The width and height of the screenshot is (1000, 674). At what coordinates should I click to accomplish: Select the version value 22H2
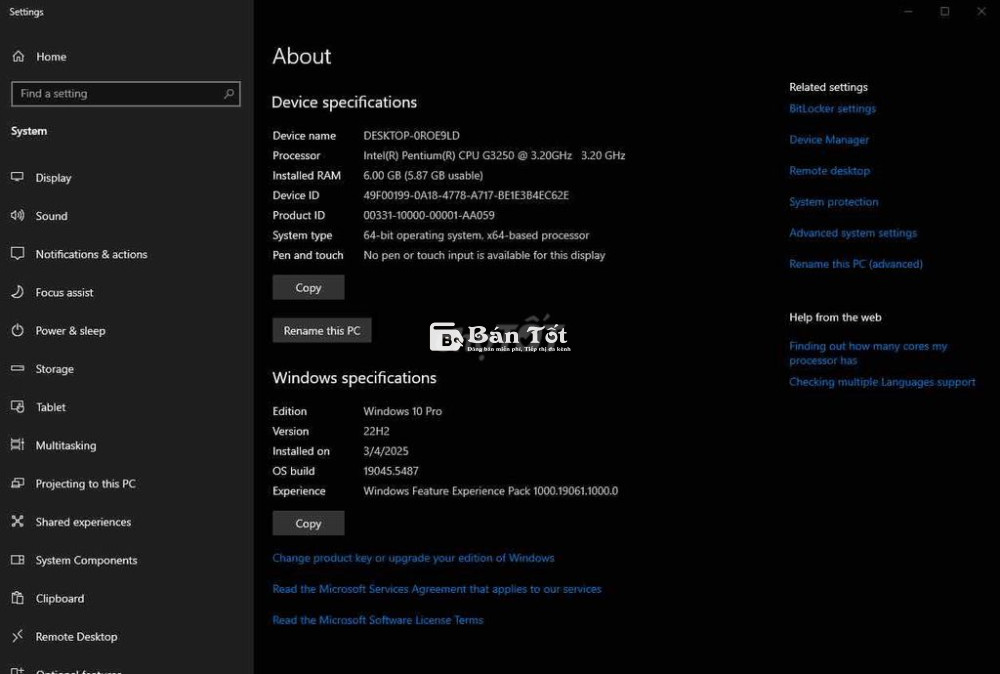[x=376, y=431]
